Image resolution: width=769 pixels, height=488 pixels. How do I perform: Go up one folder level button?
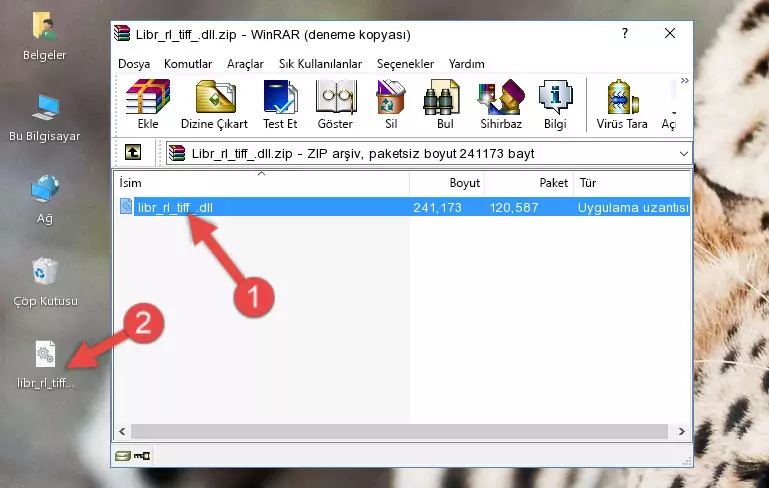pos(133,153)
